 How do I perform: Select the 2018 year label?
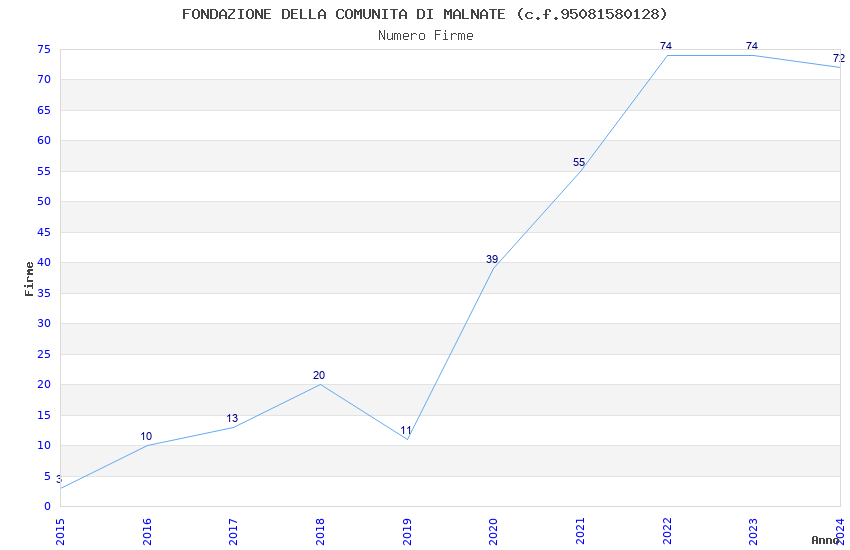320,532
